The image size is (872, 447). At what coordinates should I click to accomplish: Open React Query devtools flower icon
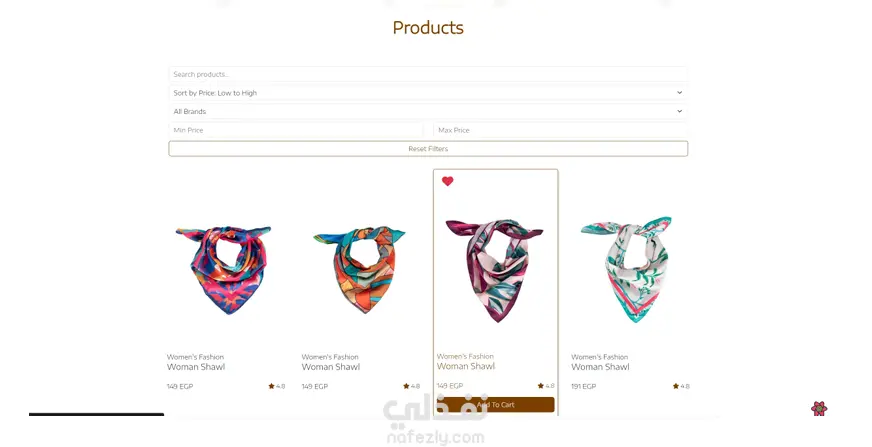[819, 409]
